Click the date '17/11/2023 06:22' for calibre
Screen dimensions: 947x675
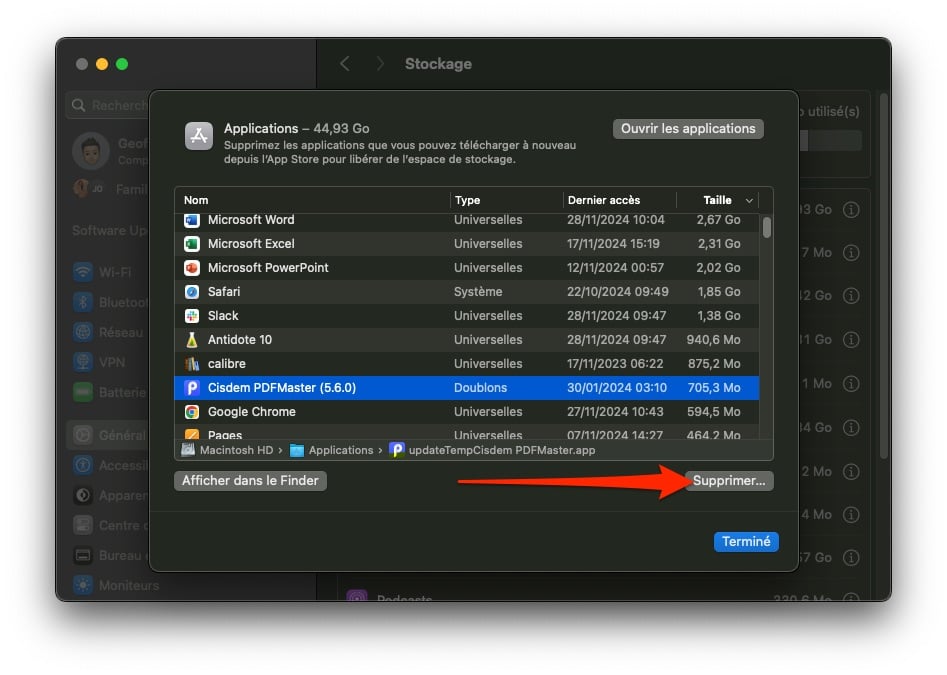point(615,363)
